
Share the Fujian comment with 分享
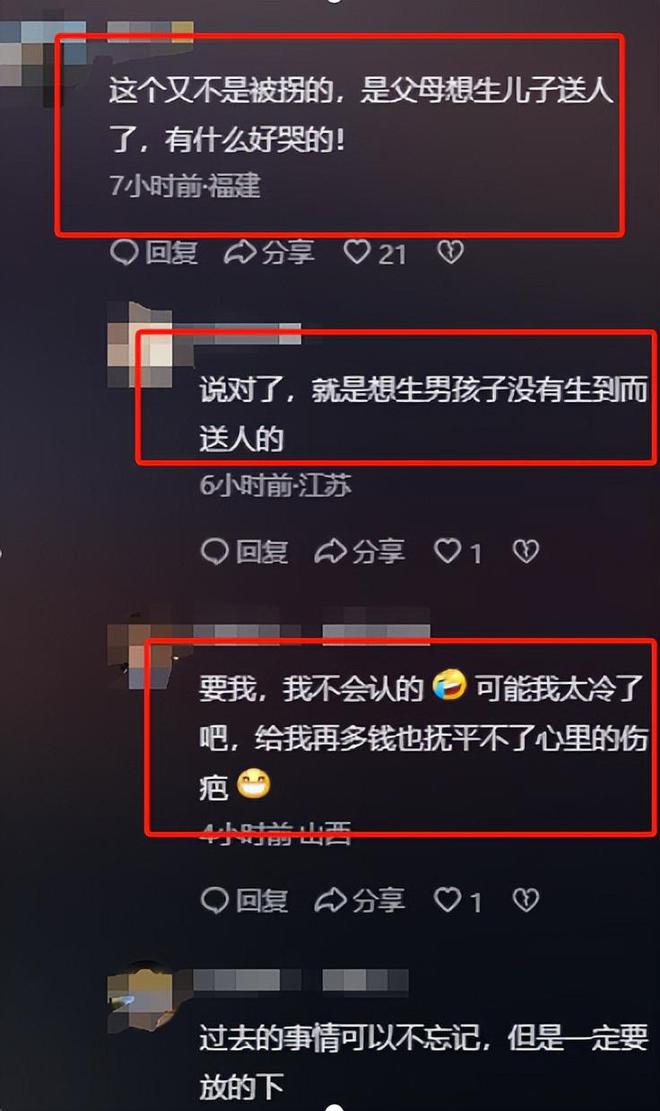269,252
